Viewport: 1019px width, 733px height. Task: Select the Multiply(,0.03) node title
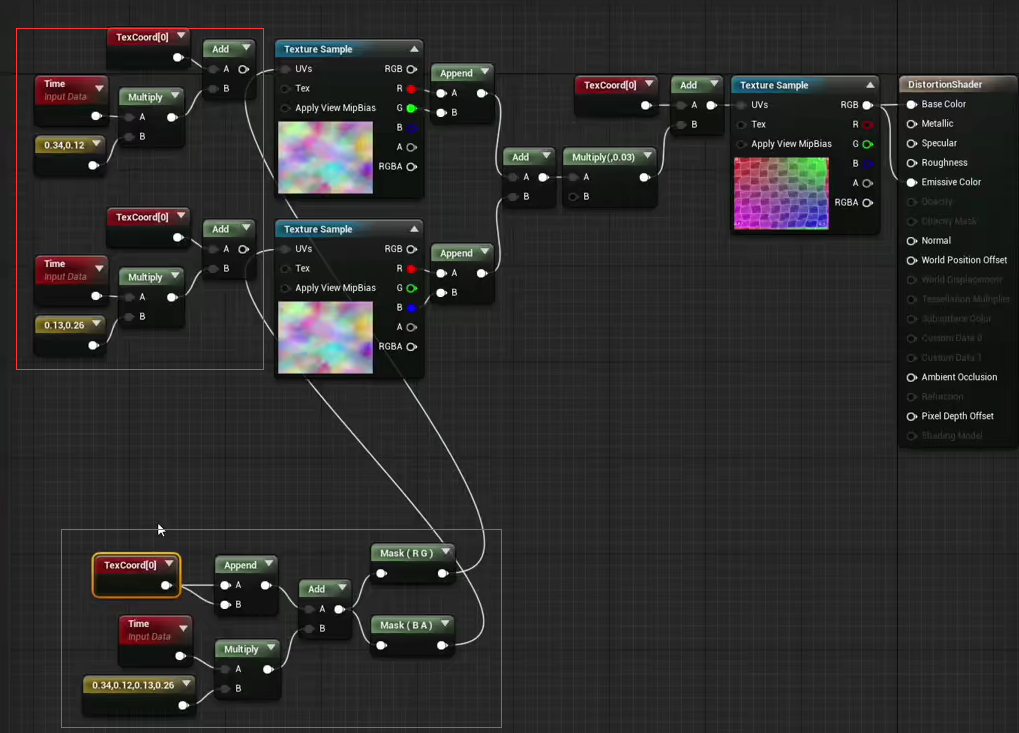603,157
